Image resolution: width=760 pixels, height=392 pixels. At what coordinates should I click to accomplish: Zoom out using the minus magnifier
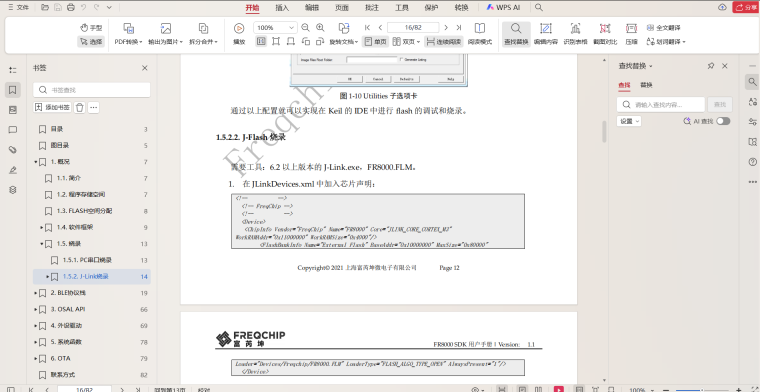[x=305, y=28]
